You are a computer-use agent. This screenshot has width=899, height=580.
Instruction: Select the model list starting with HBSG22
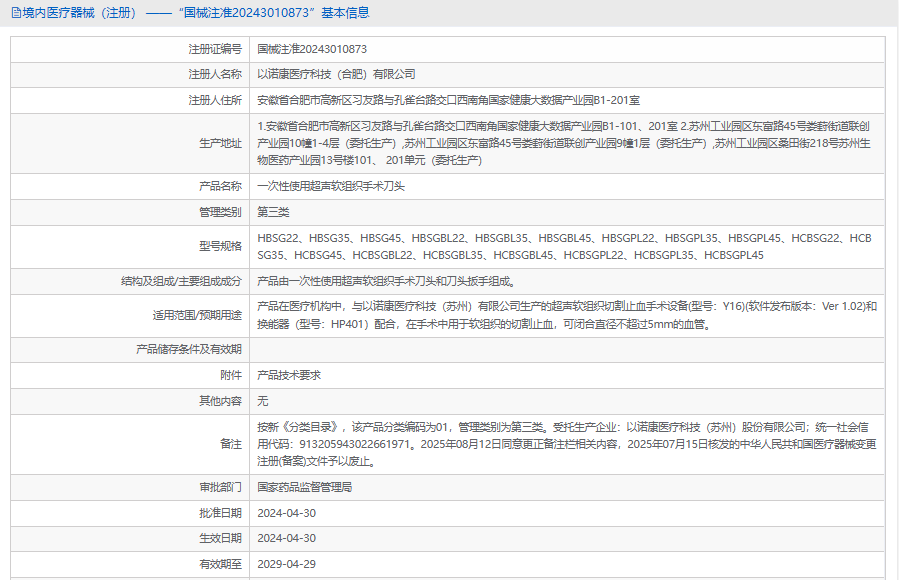tap(564, 246)
